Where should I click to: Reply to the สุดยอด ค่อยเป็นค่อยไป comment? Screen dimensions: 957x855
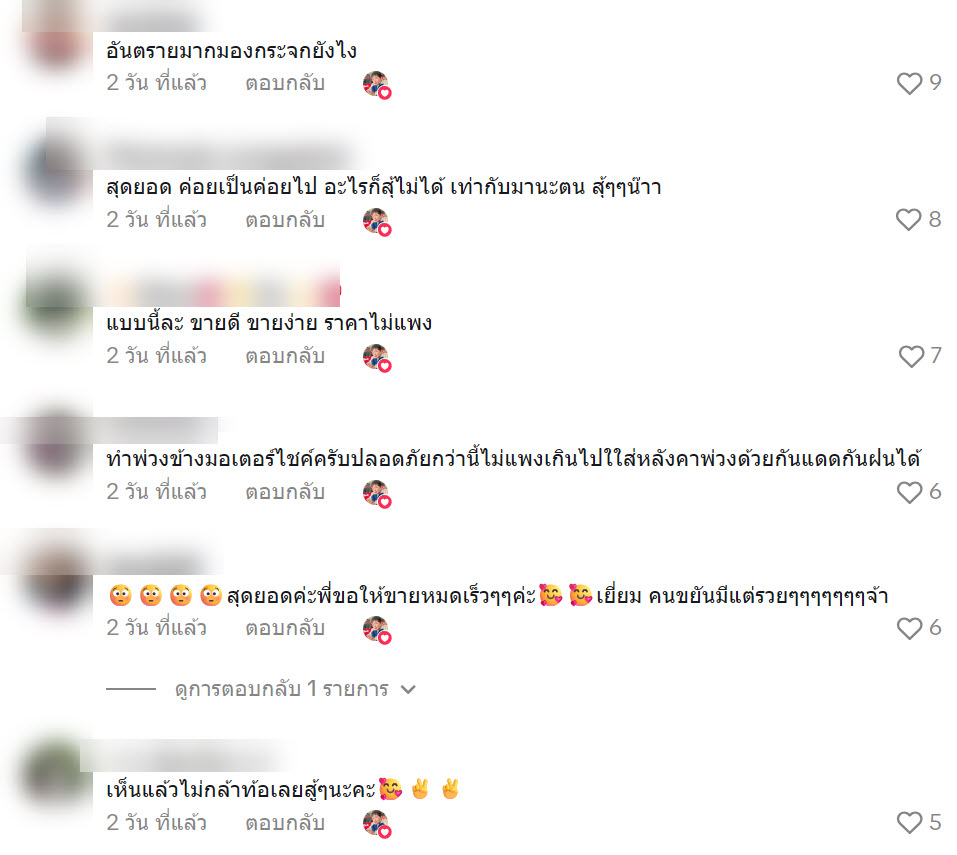point(284,220)
